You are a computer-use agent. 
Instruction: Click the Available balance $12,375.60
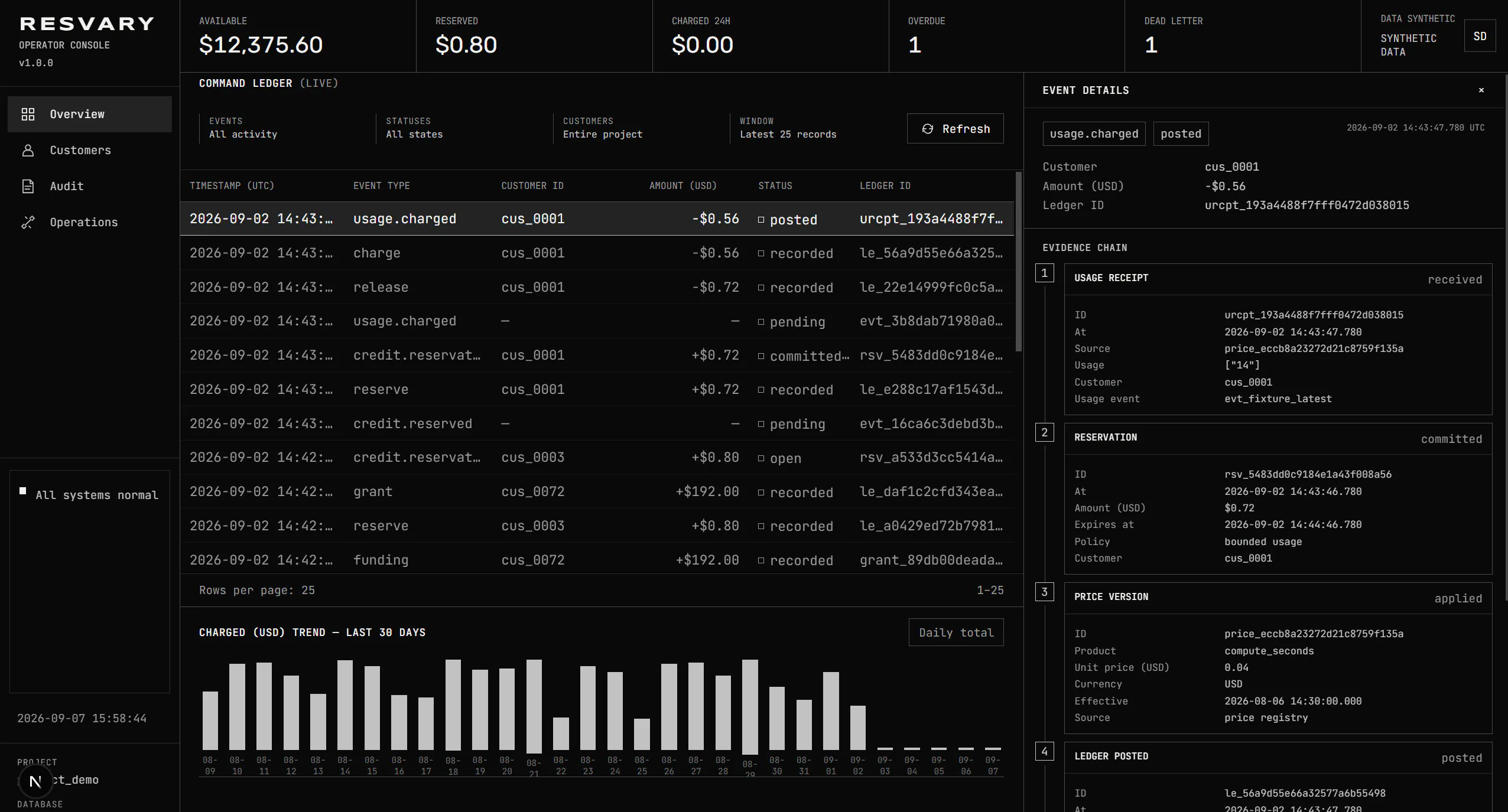[261, 45]
